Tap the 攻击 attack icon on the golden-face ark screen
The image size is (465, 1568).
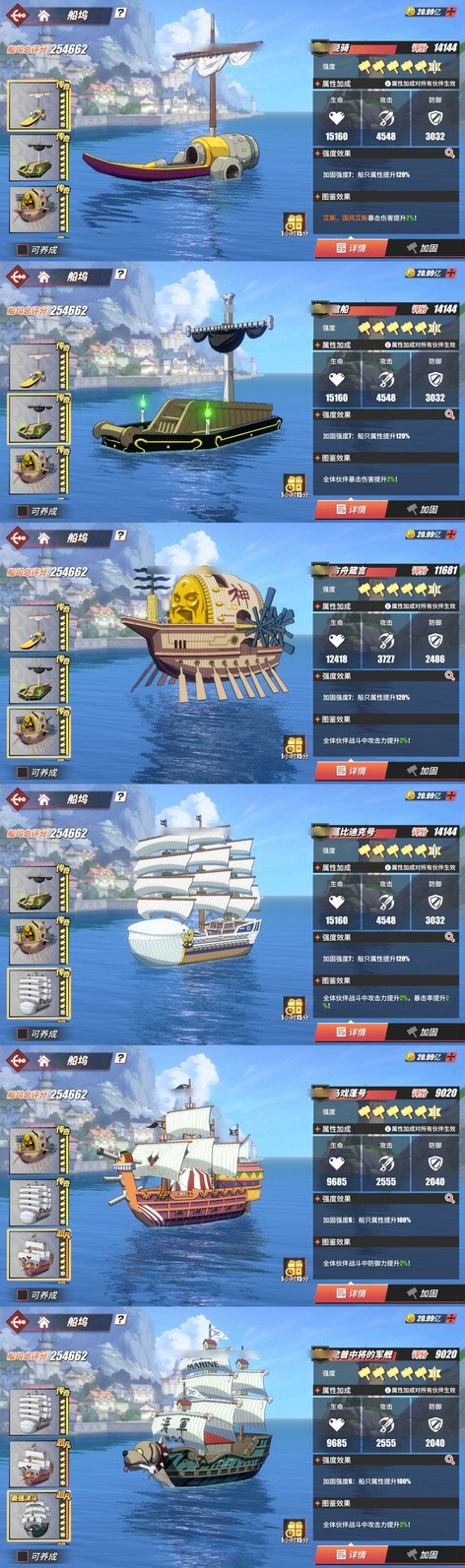pyautogui.click(x=385, y=641)
